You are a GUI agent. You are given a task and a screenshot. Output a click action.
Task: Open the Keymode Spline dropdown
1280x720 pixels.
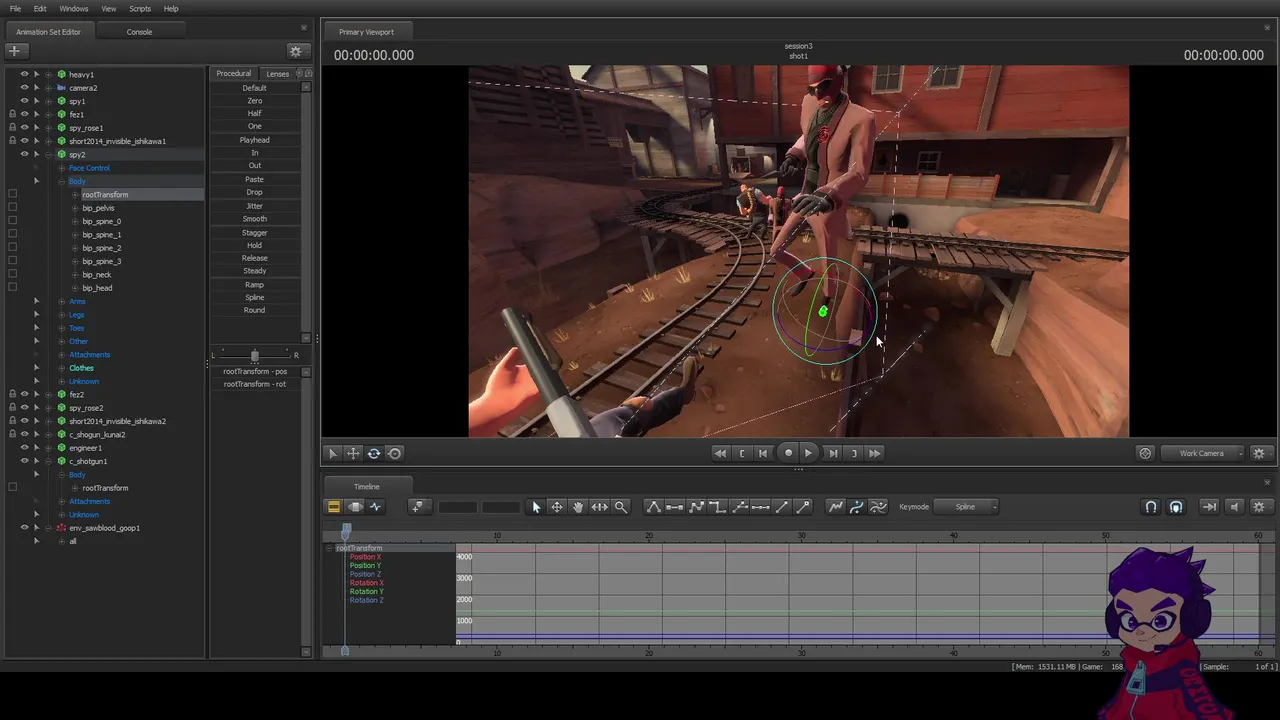click(966, 507)
